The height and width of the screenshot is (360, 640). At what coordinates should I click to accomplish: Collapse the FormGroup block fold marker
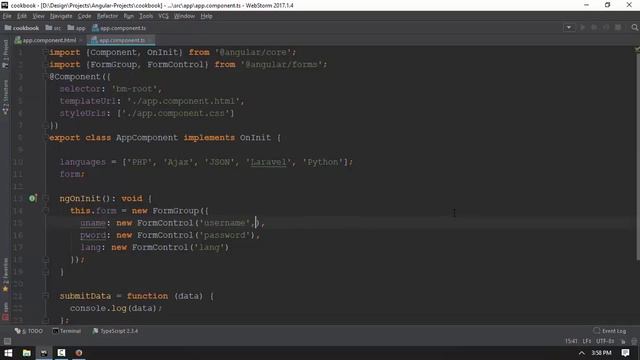pyautogui.click(x=46, y=211)
